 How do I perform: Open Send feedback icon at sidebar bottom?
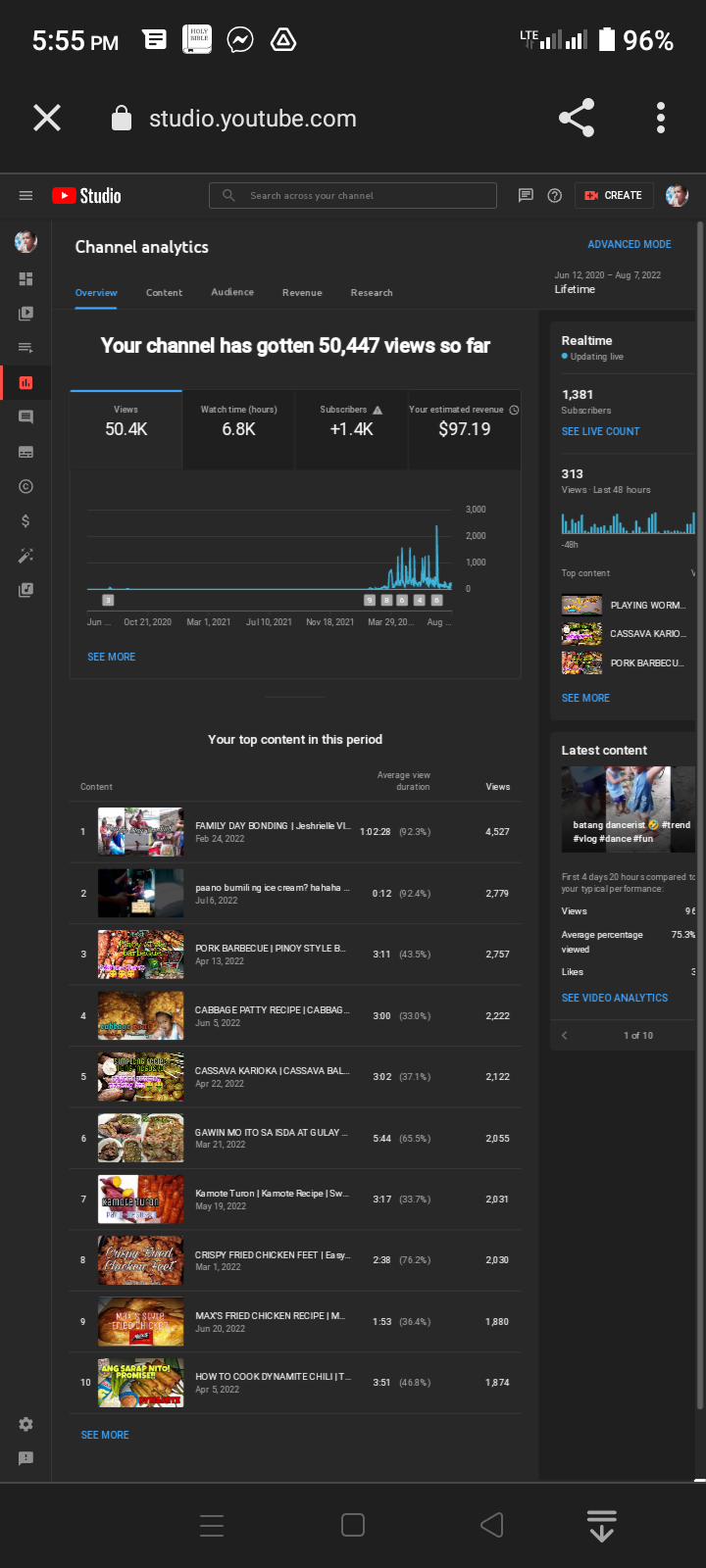[x=25, y=1458]
